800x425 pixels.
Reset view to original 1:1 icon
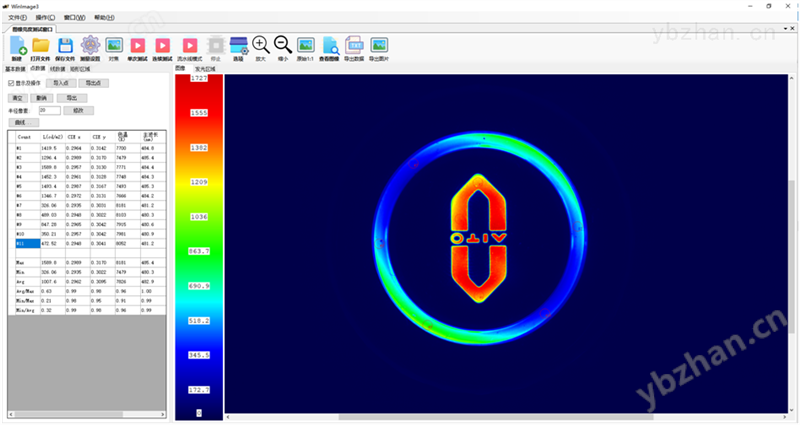[306, 45]
